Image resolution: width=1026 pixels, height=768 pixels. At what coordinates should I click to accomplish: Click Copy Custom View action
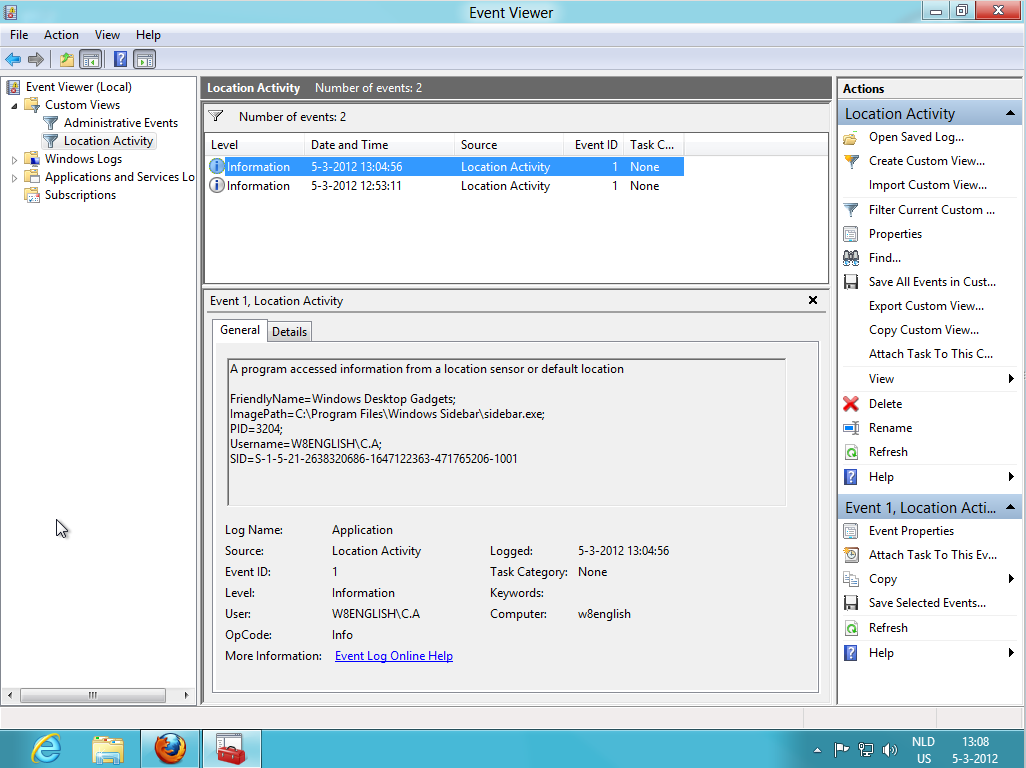pyautogui.click(x=924, y=330)
